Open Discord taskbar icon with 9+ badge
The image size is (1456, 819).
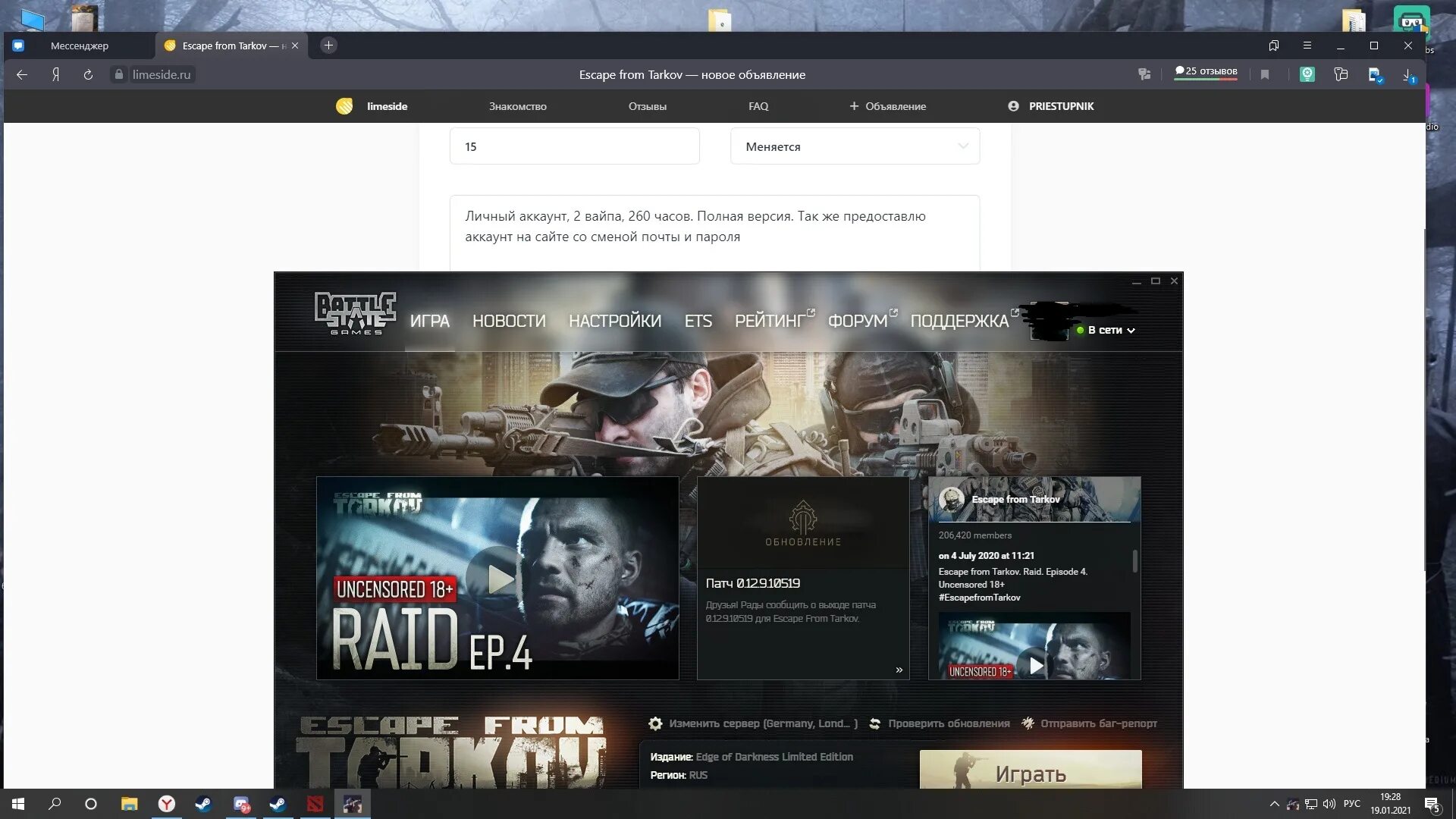click(x=241, y=804)
